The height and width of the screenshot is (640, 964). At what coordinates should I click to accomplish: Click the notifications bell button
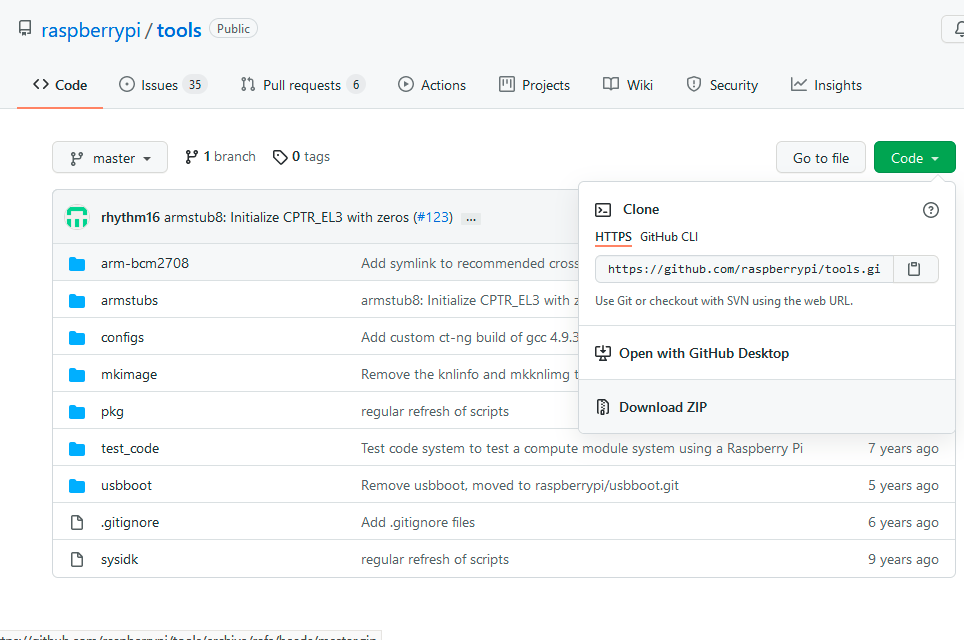[955, 29]
